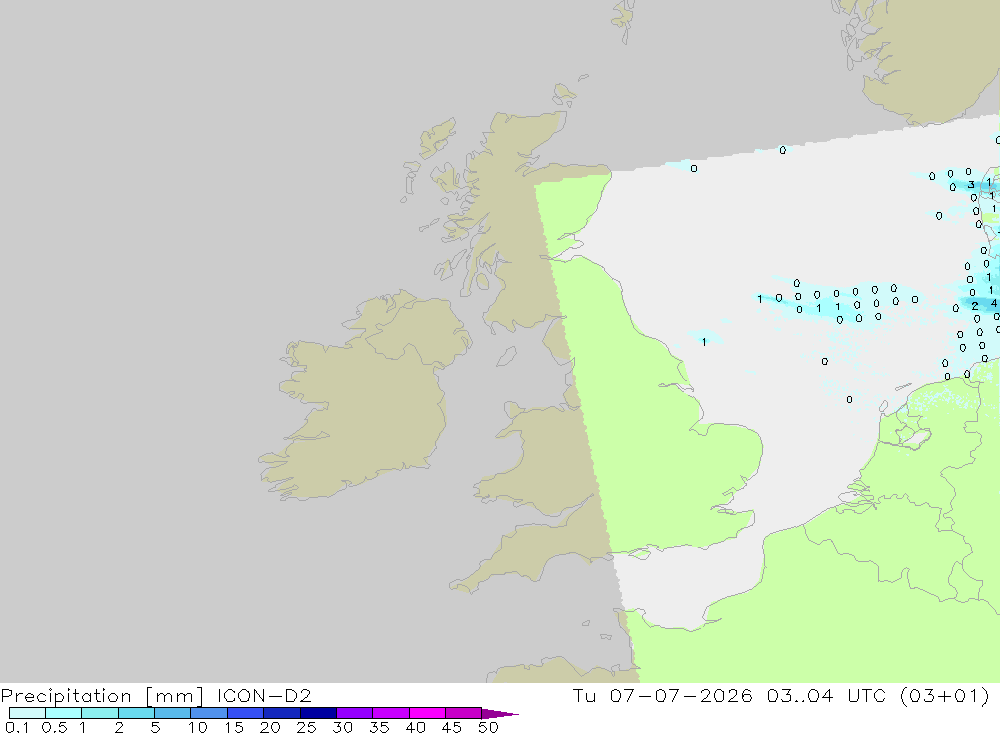Select the magenta swatch between 40 and 45
Image resolution: width=1000 pixels, height=733 pixels.
(427, 713)
